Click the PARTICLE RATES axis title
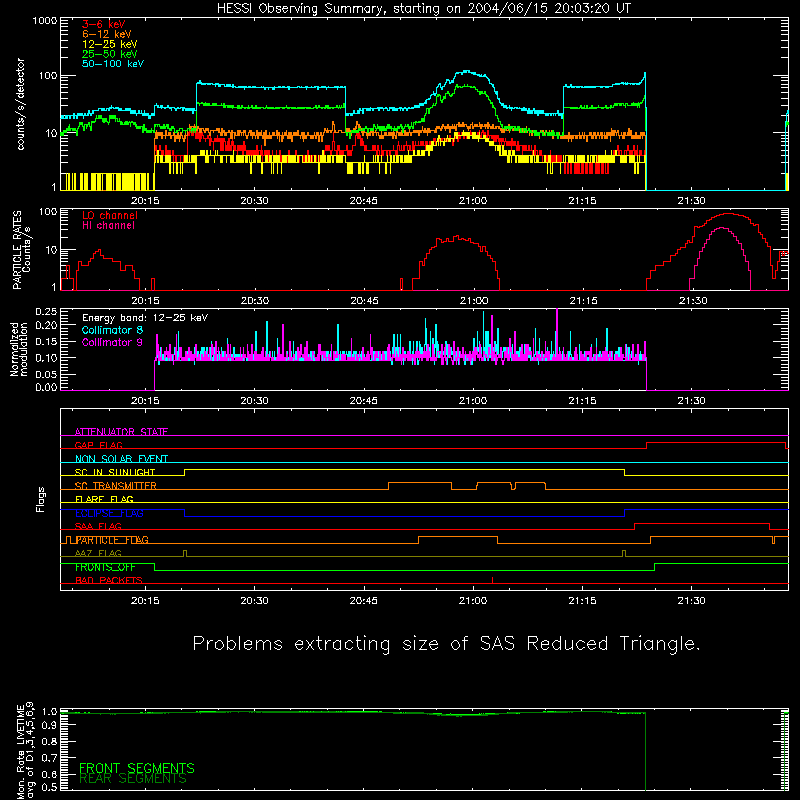The height and width of the screenshot is (800, 800). tap(21, 250)
